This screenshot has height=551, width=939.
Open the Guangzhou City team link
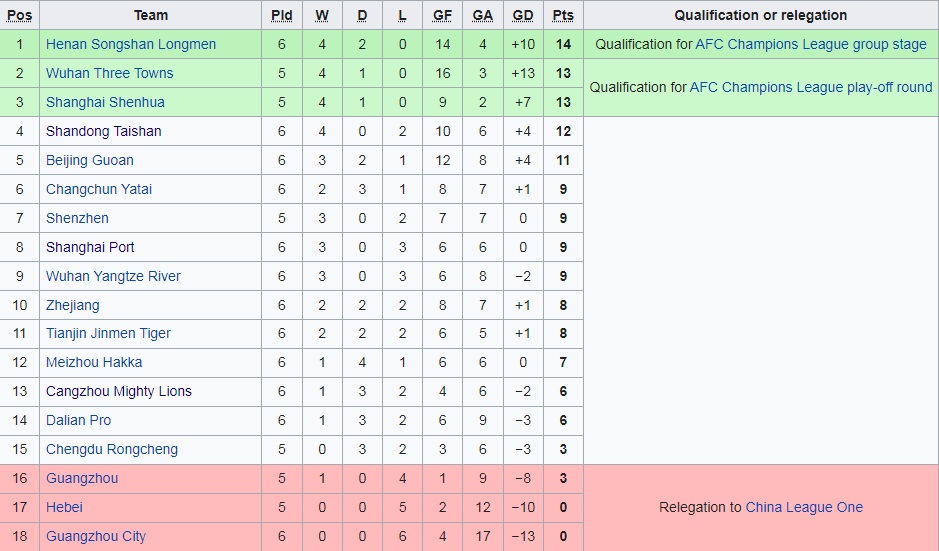point(96,536)
